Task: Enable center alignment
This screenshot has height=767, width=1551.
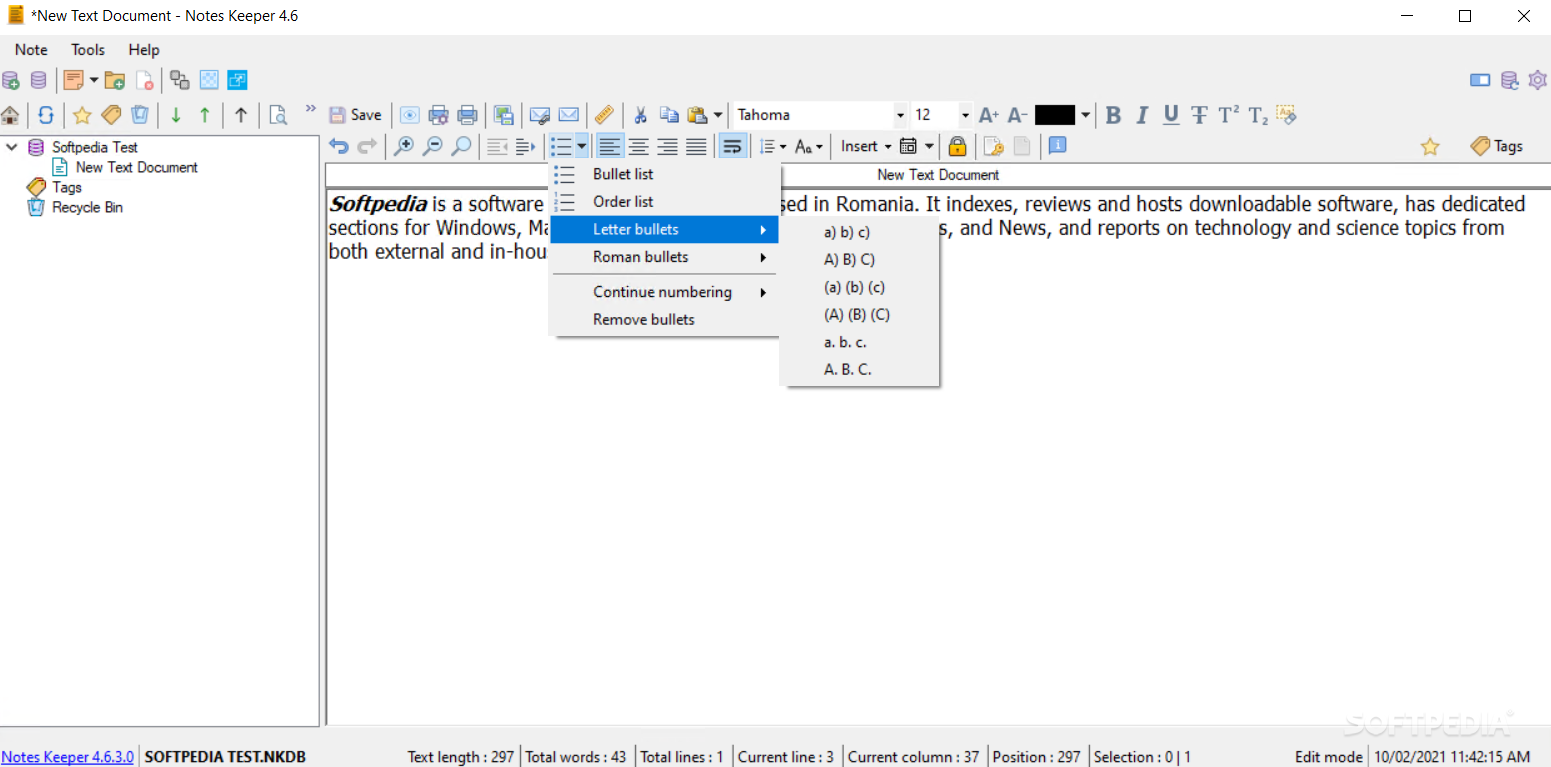Action: [638, 146]
